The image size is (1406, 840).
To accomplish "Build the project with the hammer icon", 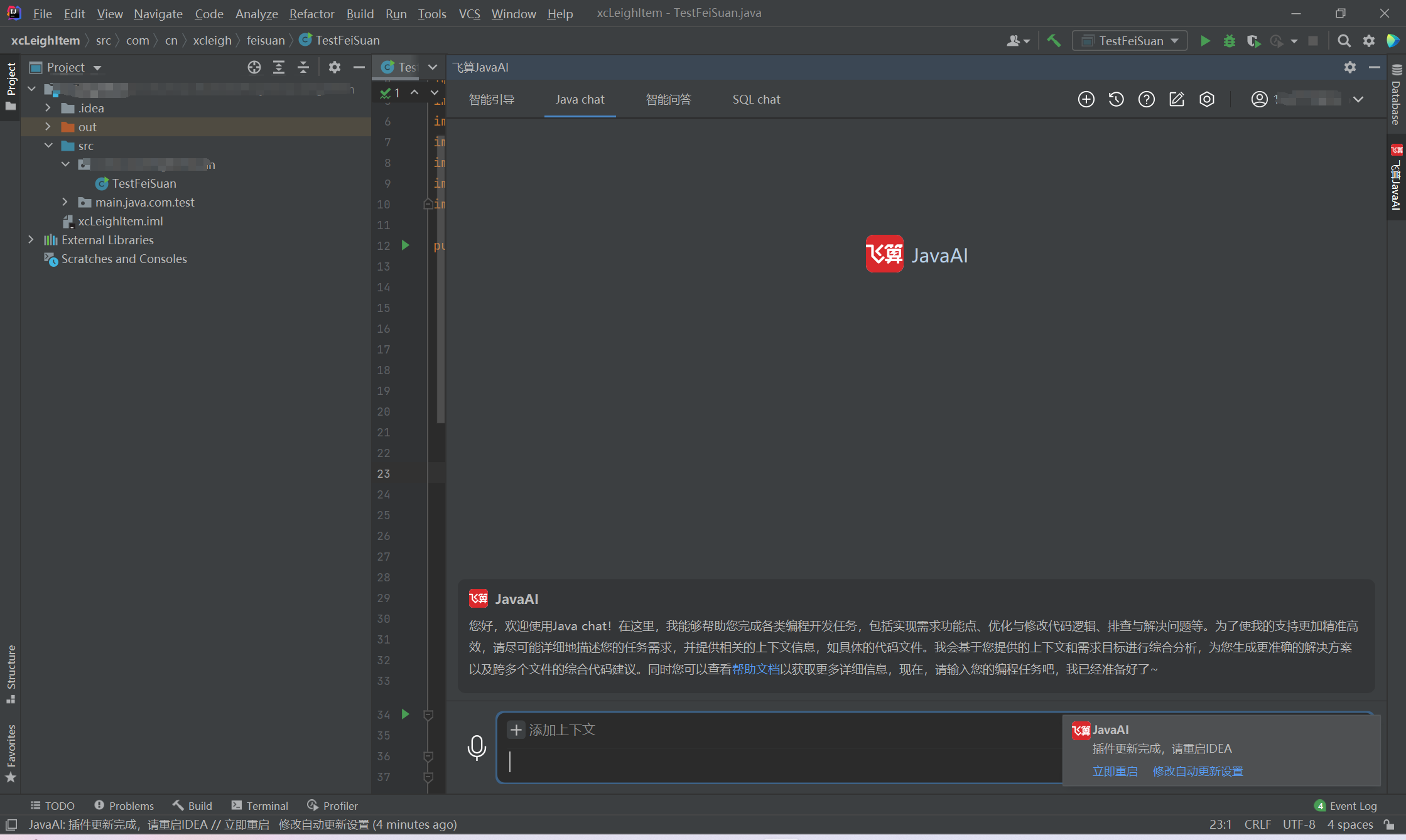I will (x=1053, y=41).
